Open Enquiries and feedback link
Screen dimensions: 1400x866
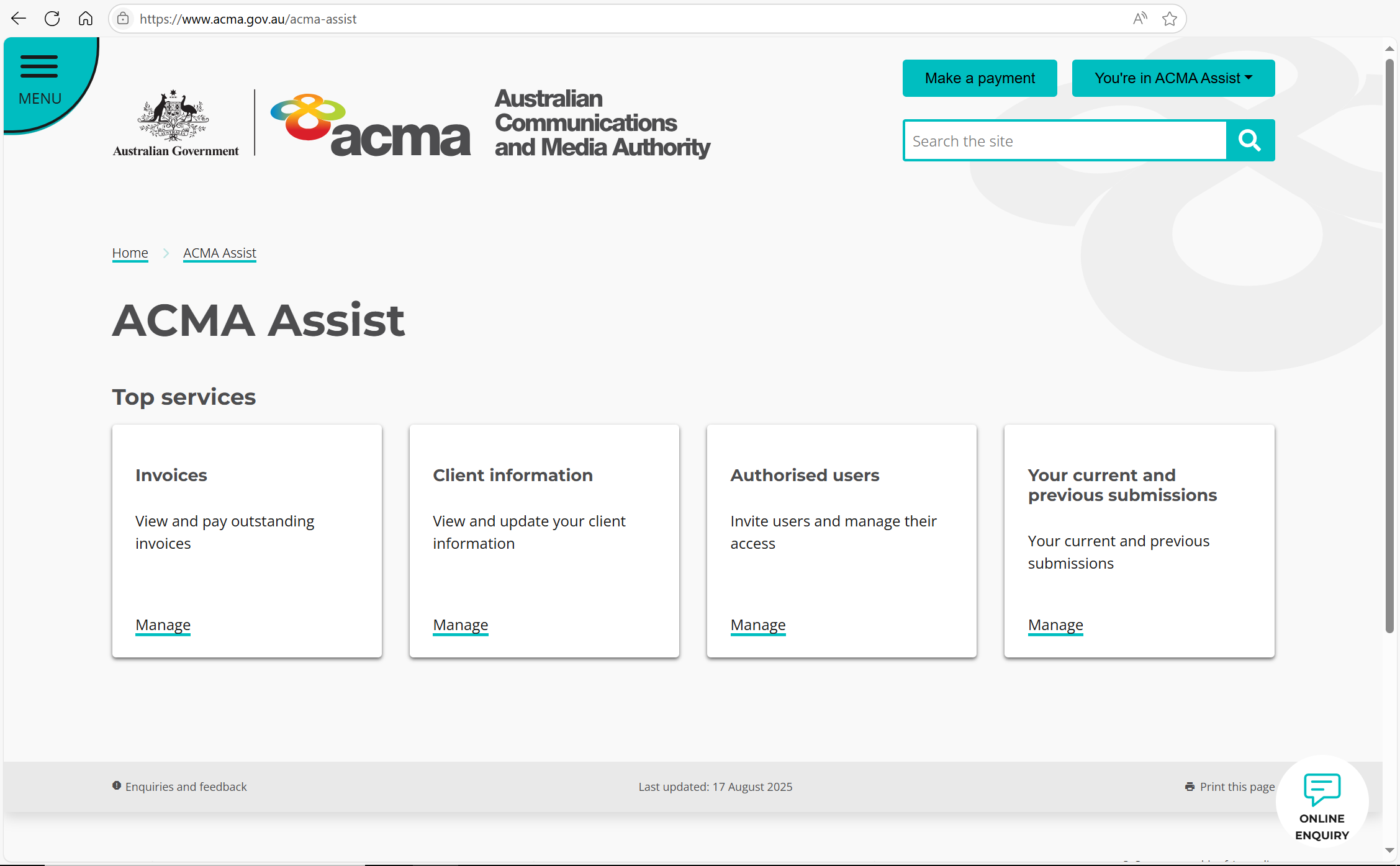click(179, 787)
